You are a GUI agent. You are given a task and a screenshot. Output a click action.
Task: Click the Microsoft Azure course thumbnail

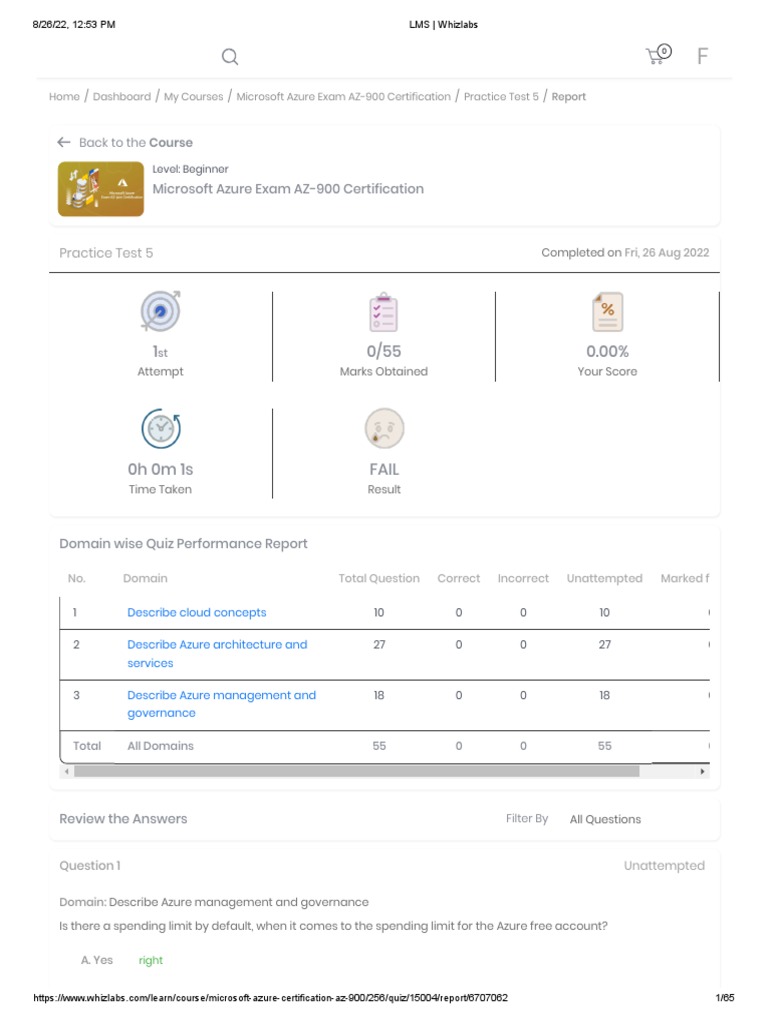(x=100, y=189)
